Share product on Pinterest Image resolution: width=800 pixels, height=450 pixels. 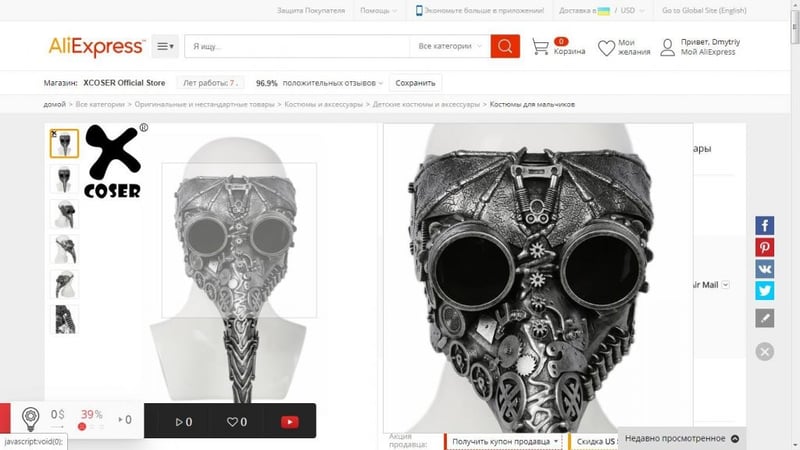(x=764, y=248)
